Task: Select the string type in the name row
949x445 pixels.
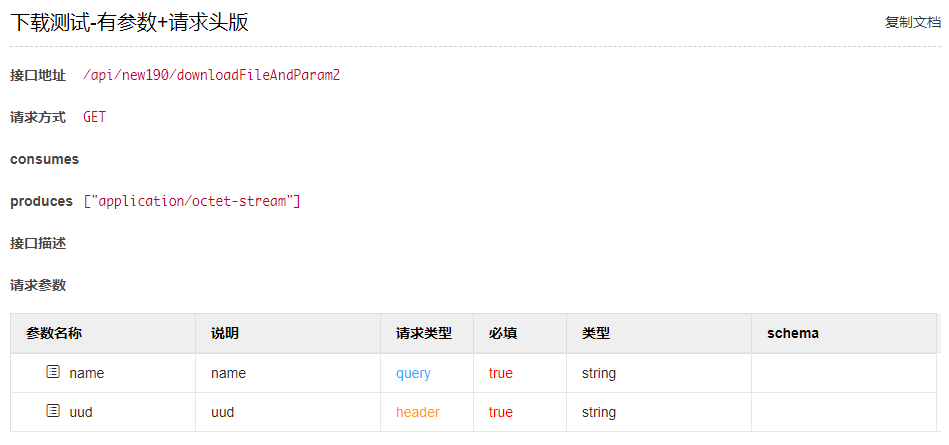Action: click(x=599, y=373)
